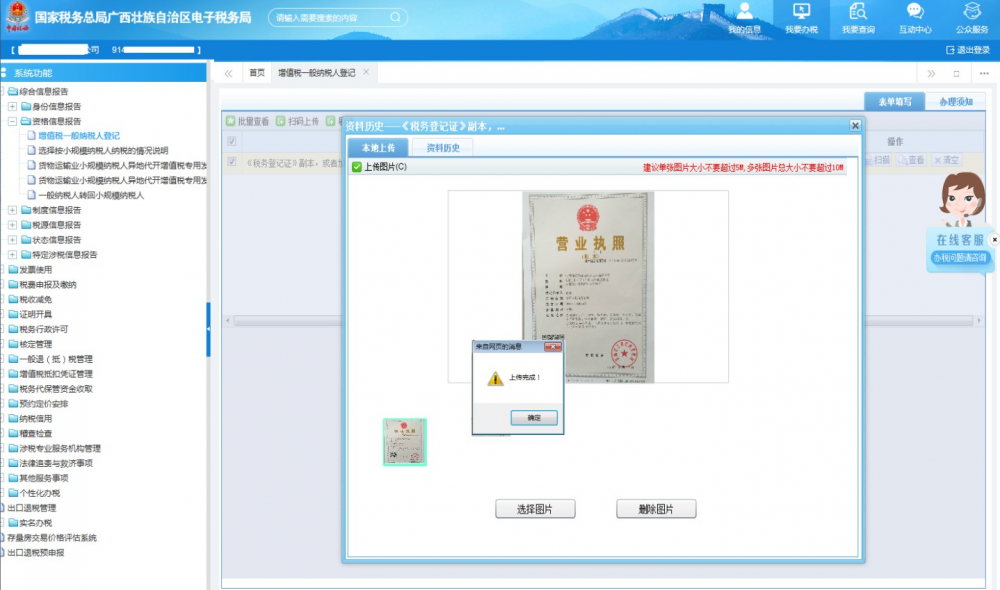
Task: Open 我要查询 search icon
Action: pos(857,12)
